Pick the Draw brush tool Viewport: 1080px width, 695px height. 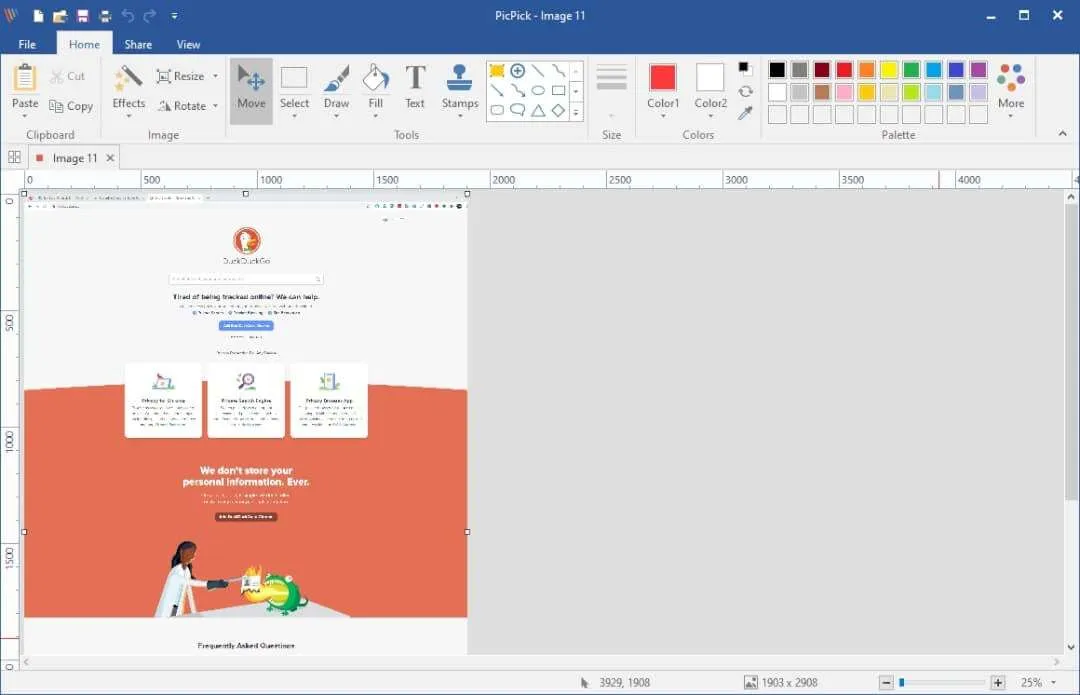(x=336, y=88)
